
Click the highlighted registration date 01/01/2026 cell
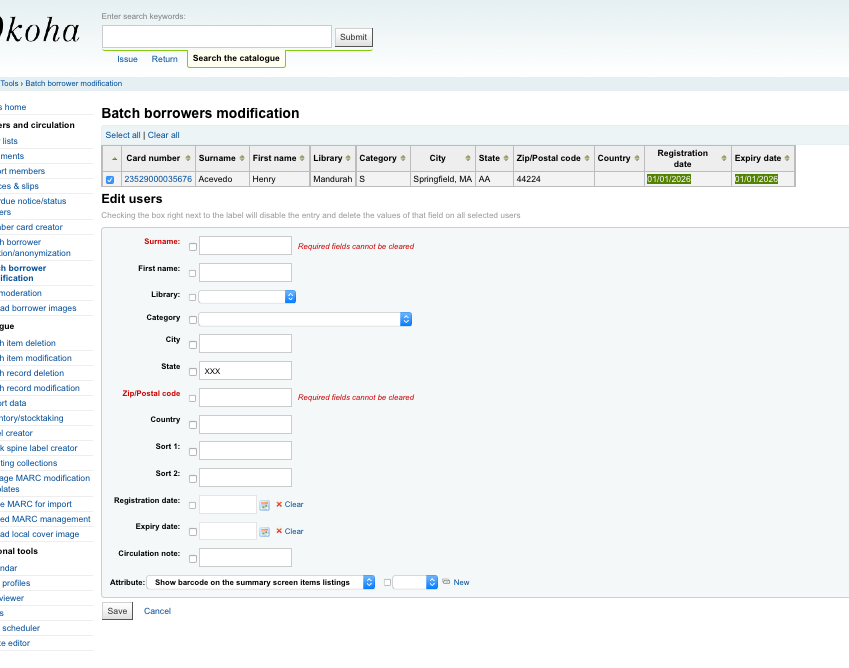pyautogui.click(x=669, y=179)
